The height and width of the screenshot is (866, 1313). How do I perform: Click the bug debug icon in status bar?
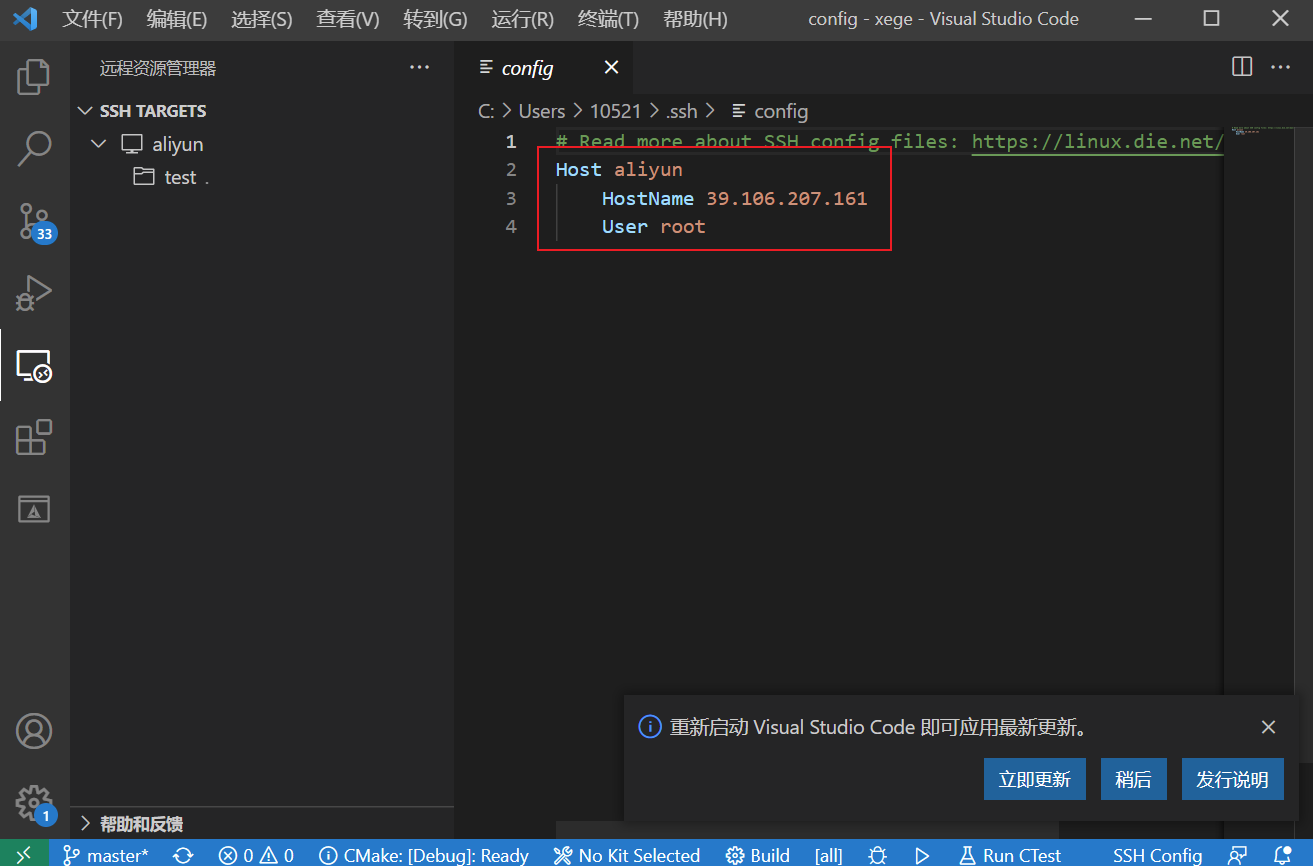878,855
